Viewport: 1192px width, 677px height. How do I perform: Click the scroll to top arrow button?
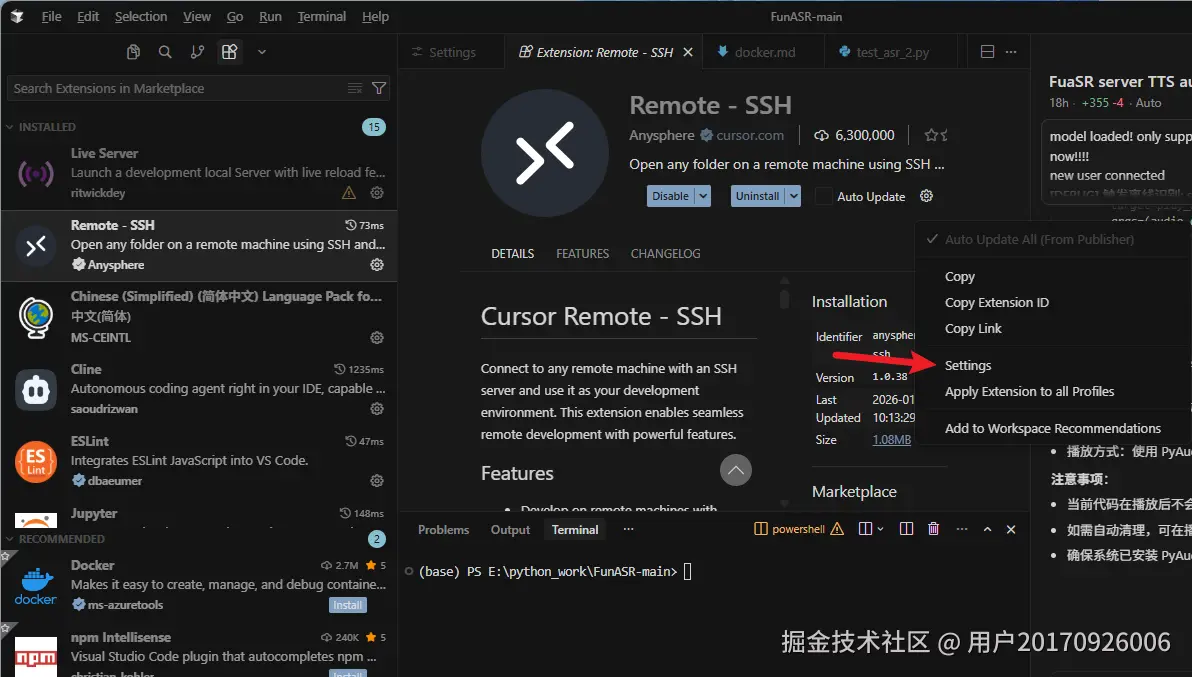(x=736, y=470)
